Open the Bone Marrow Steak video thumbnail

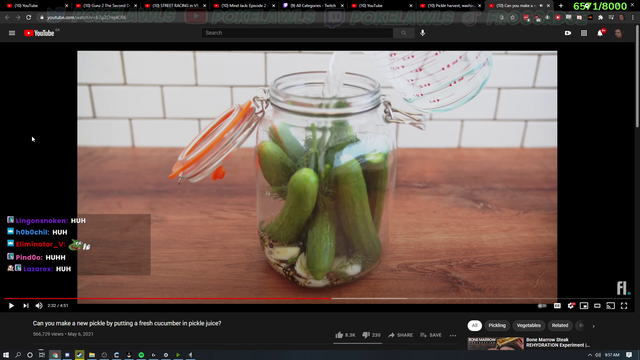(496, 343)
